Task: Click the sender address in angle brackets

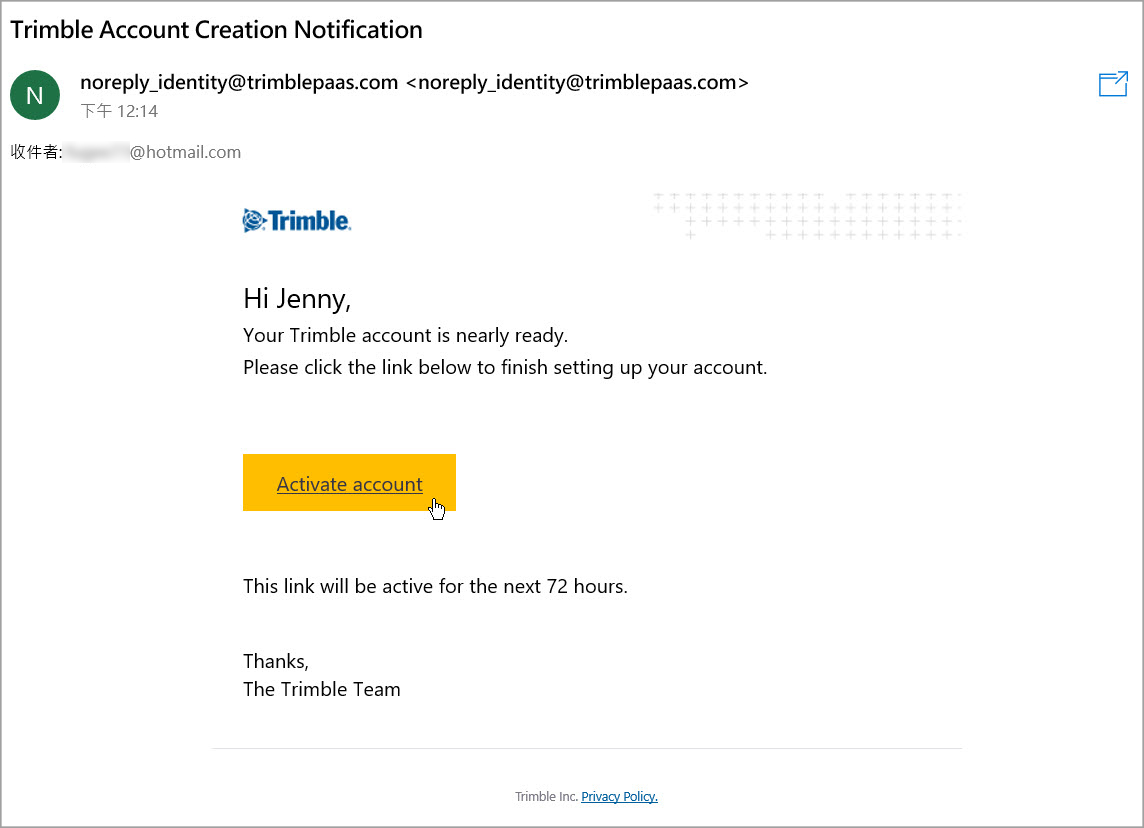Action: coord(577,82)
